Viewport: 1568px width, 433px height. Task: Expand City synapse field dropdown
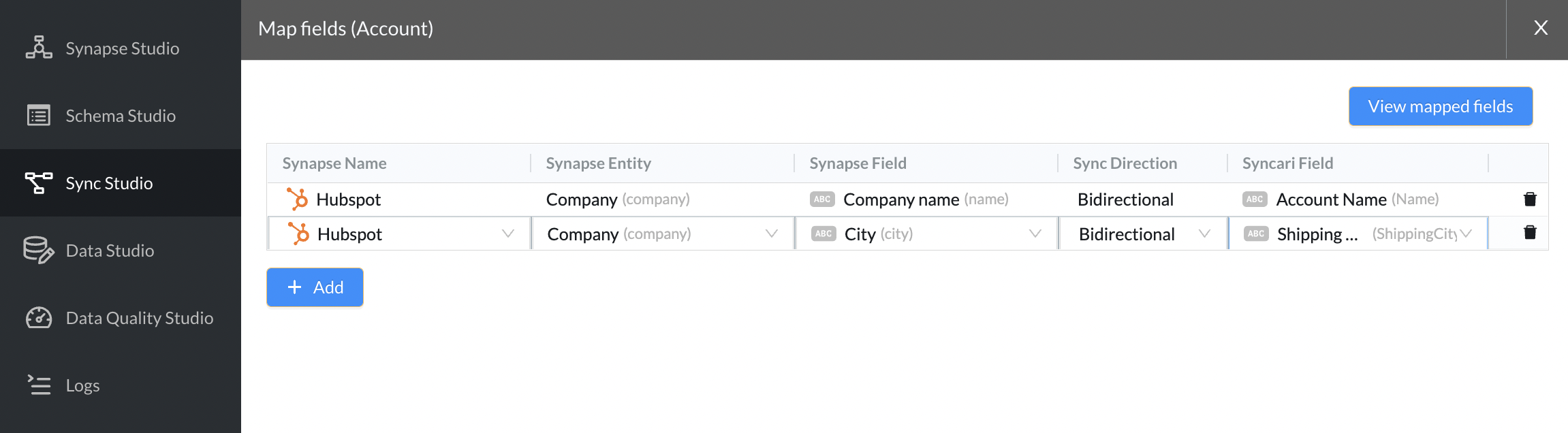tap(1035, 234)
